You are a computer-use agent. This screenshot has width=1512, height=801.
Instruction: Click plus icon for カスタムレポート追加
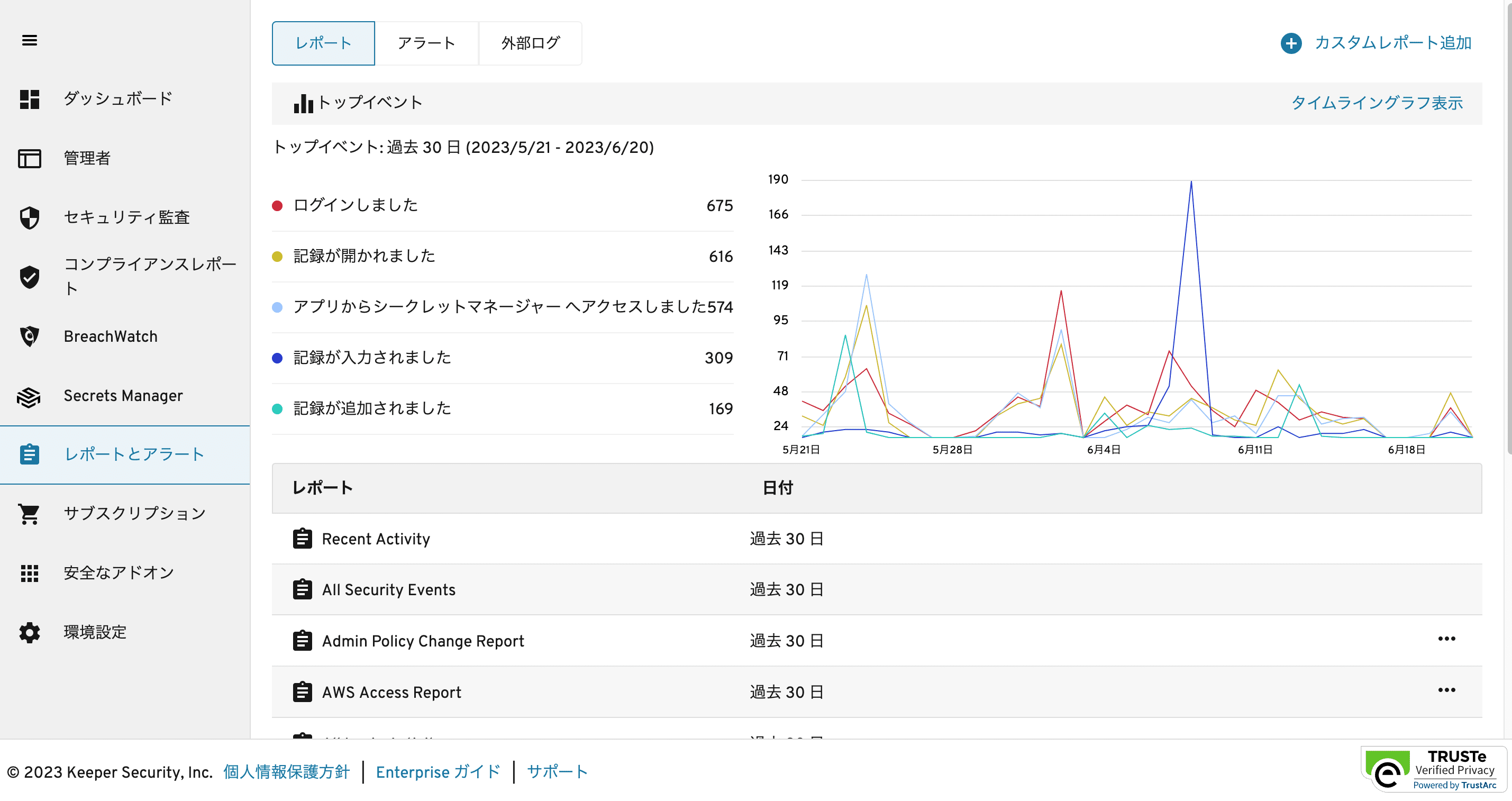pos(1291,43)
